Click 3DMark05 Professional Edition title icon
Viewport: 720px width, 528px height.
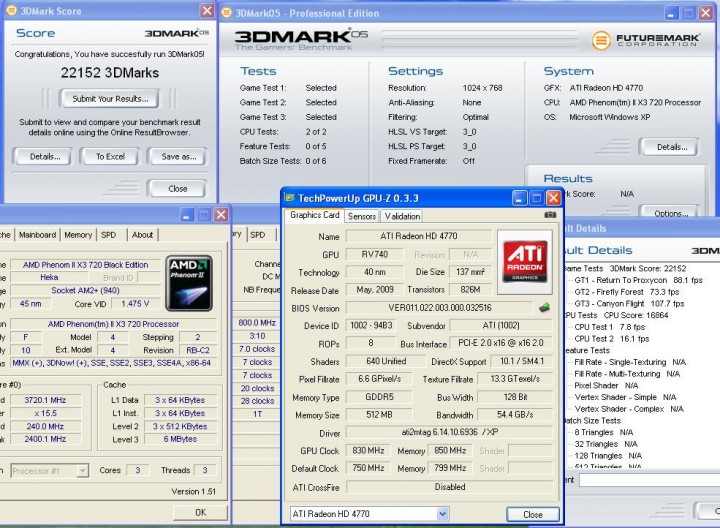click(226, 12)
